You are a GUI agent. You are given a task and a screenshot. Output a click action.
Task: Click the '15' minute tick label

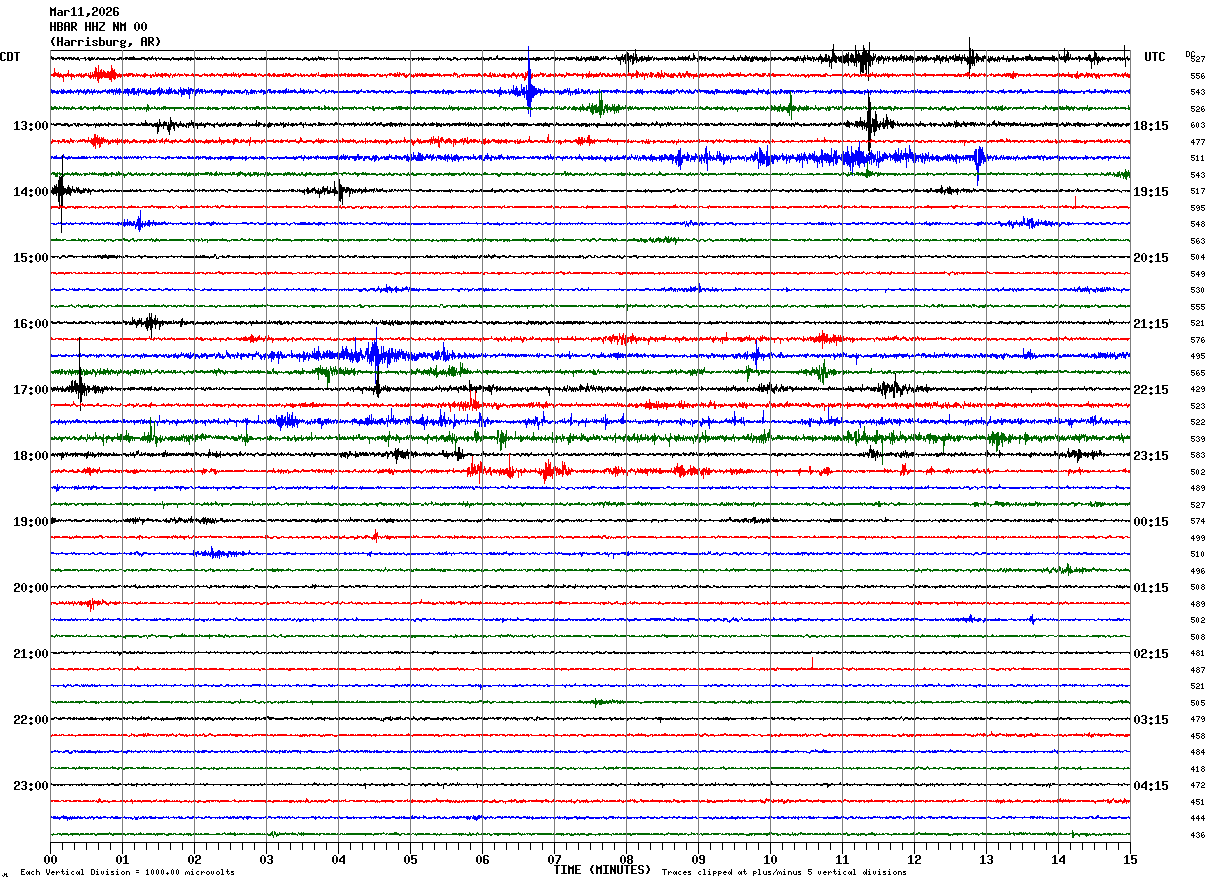point(1130,860)
